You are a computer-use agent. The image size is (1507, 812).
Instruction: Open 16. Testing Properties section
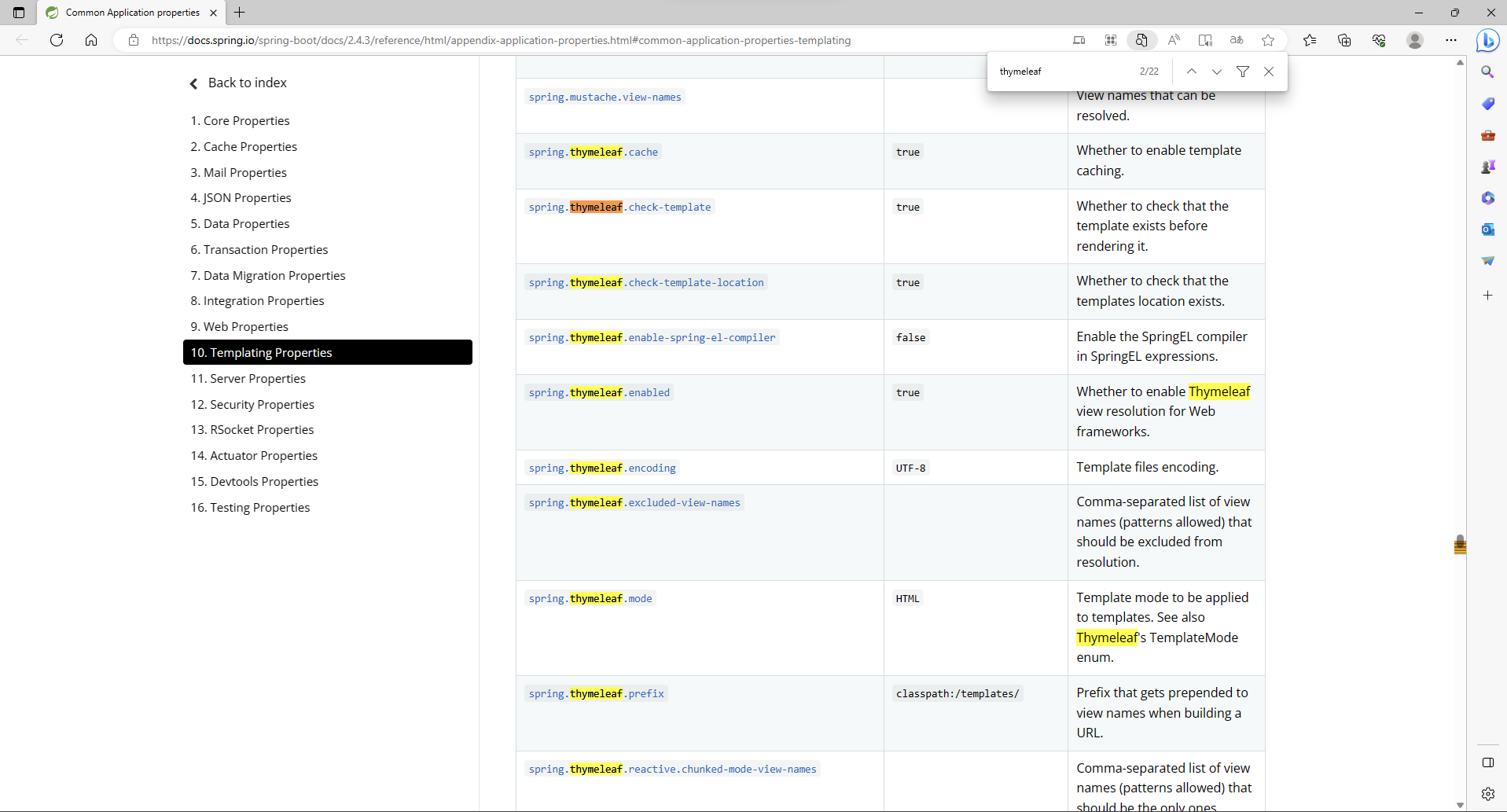coord(250,507)
